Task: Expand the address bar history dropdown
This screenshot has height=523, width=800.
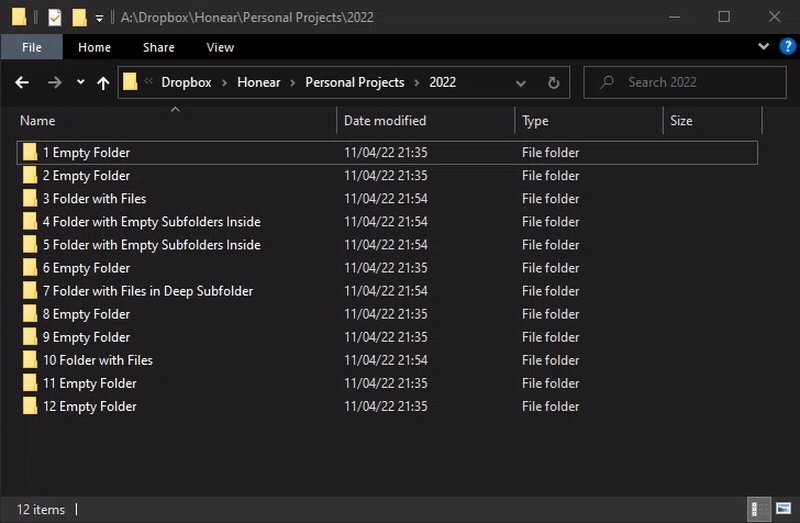Action: coord(520,83)
